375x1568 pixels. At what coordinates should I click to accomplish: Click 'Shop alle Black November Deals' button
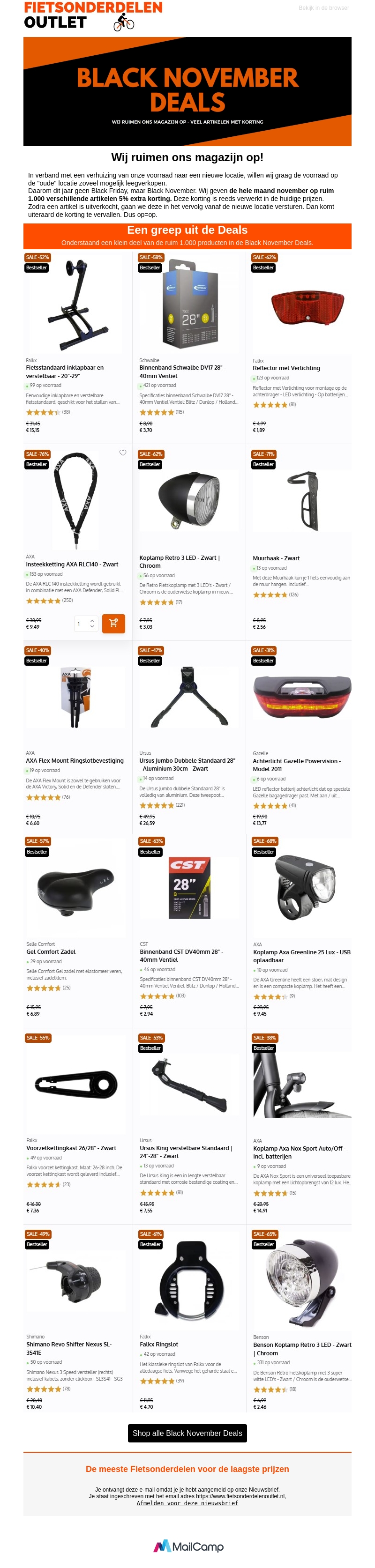pos(187,1433)
